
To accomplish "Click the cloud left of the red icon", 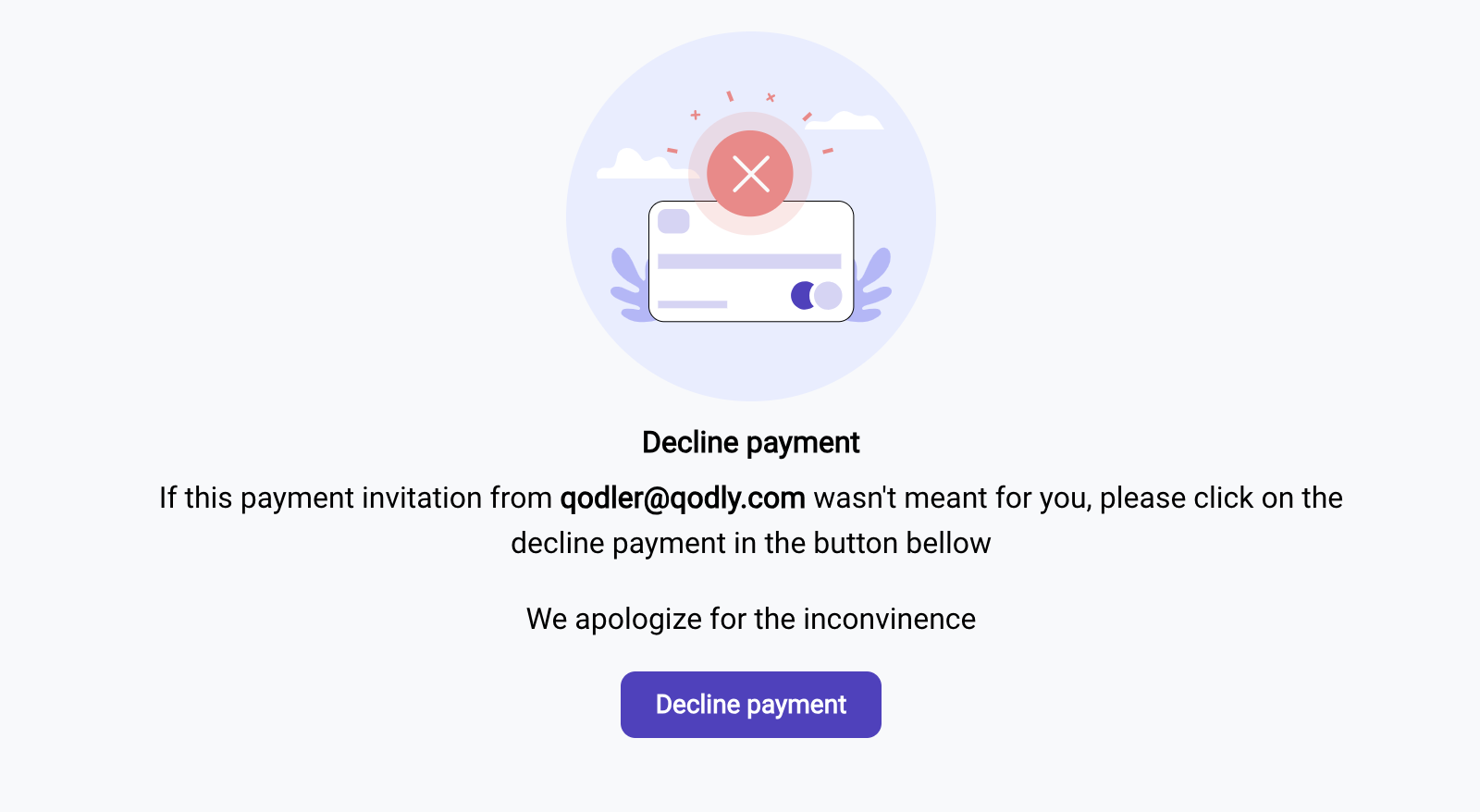I will [x=646, y=165].
